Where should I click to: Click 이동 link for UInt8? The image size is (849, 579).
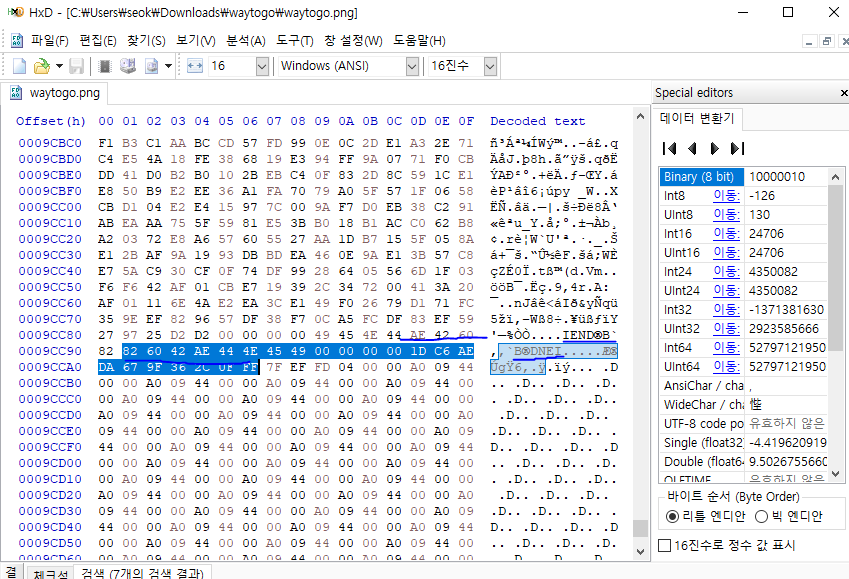point(726,214)
